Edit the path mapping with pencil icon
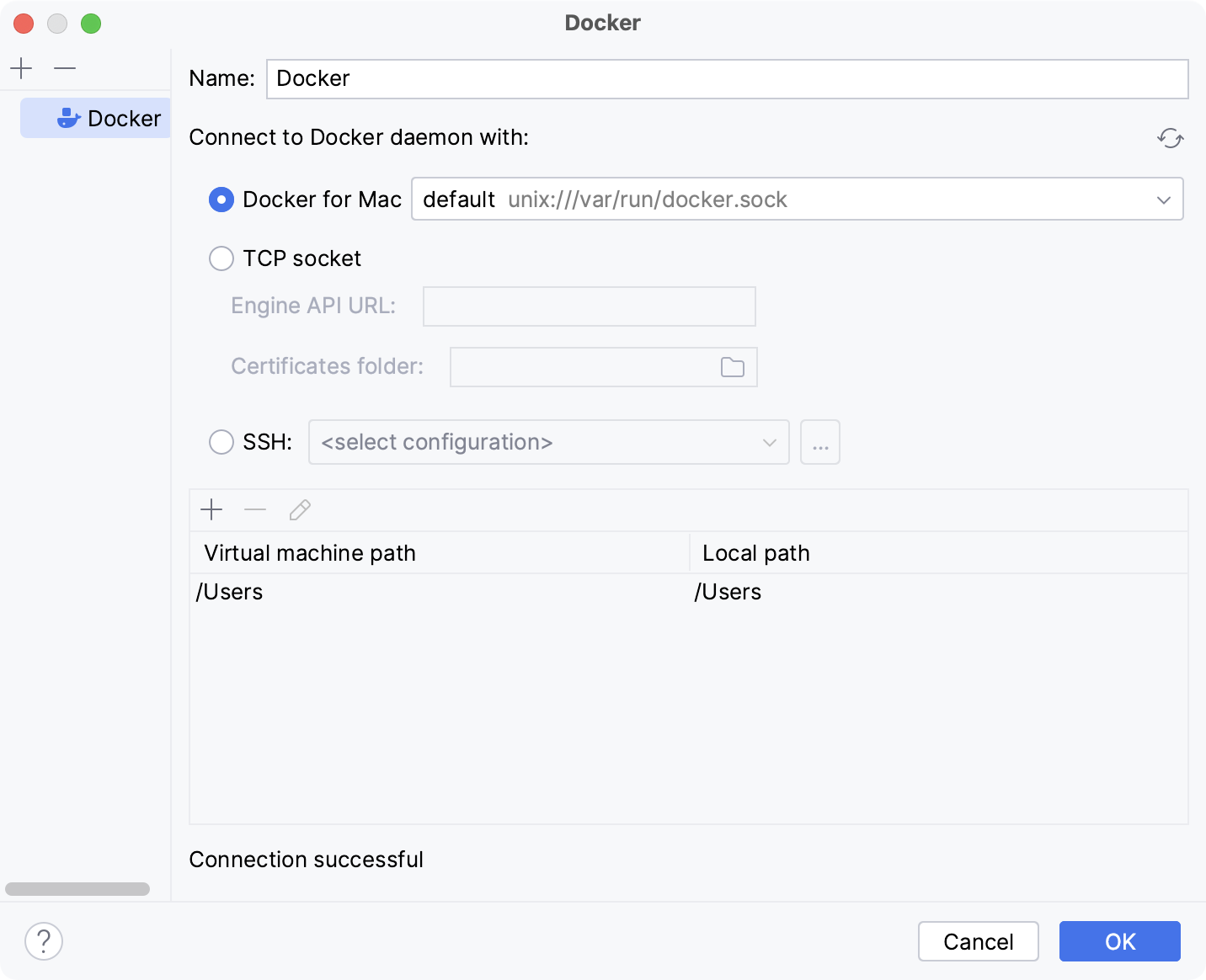Viewport: 1206px width, 980px height. (x=299, y=509)
